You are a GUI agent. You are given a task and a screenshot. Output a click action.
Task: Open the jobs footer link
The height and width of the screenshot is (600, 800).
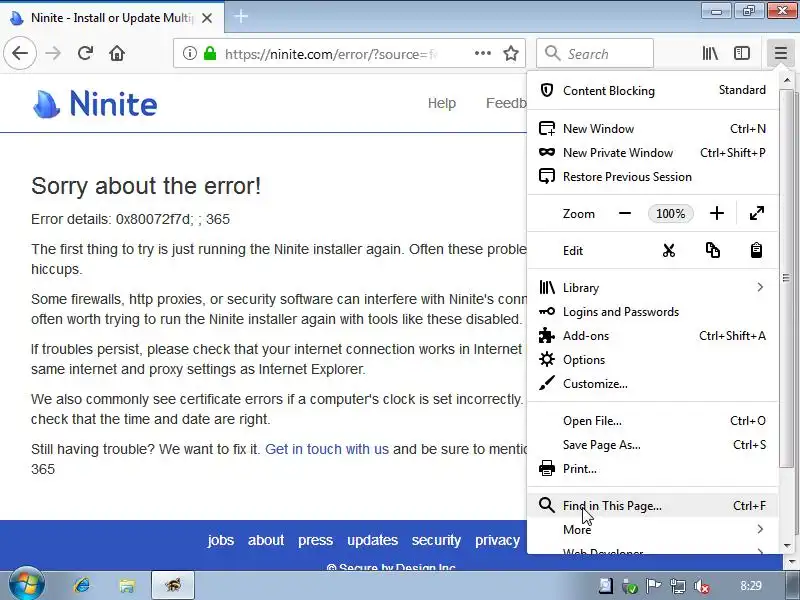[220, 540]
